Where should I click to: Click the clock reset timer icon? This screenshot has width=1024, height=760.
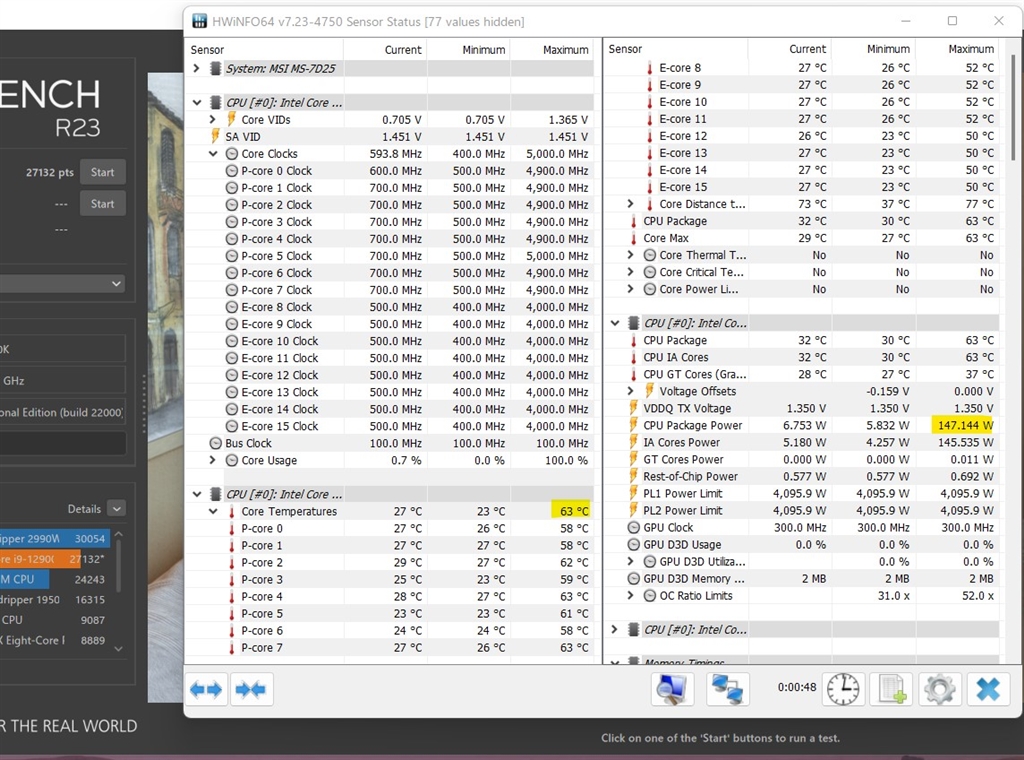843,689
